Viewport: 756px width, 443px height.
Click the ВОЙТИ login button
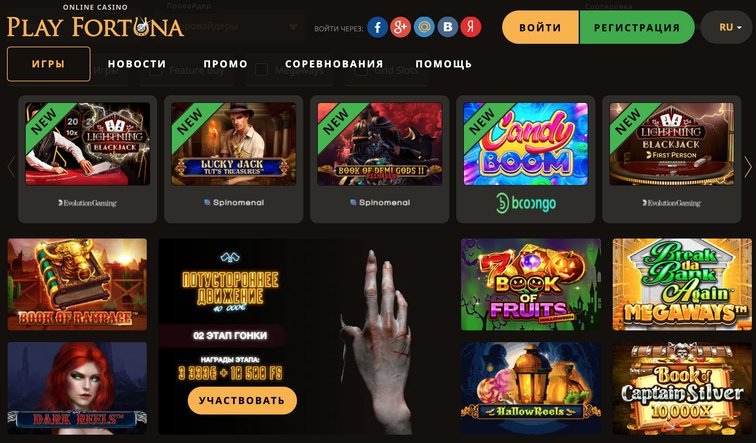click(x=540, y=27)
